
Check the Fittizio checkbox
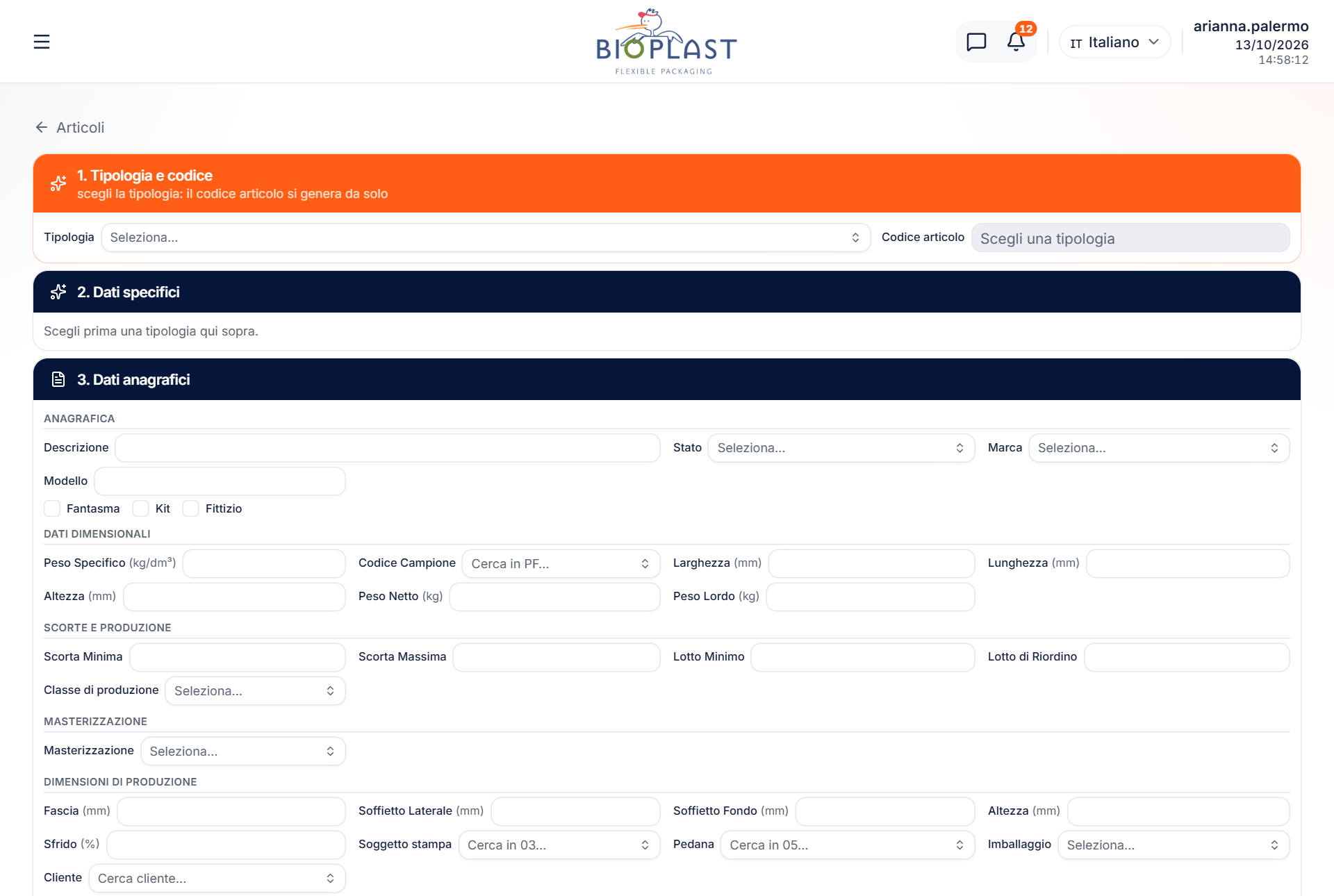pyautogui.click(x=191, y=508)
